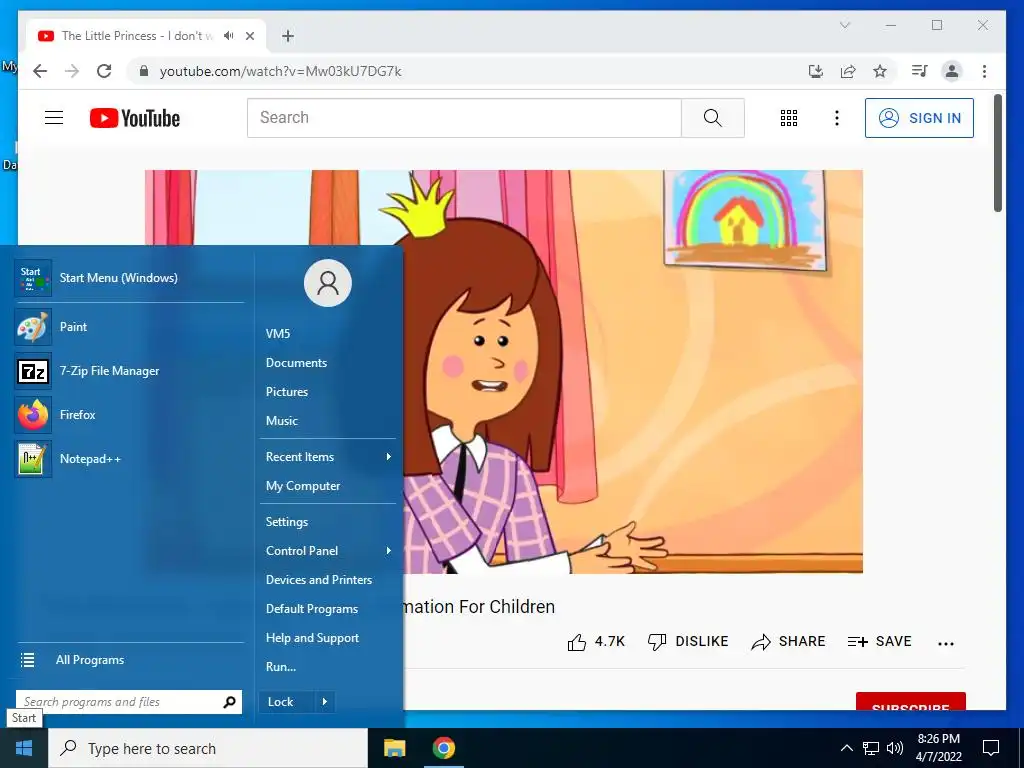Open more video actions ellipsis
1024x768 pixels.
[946, 643]
